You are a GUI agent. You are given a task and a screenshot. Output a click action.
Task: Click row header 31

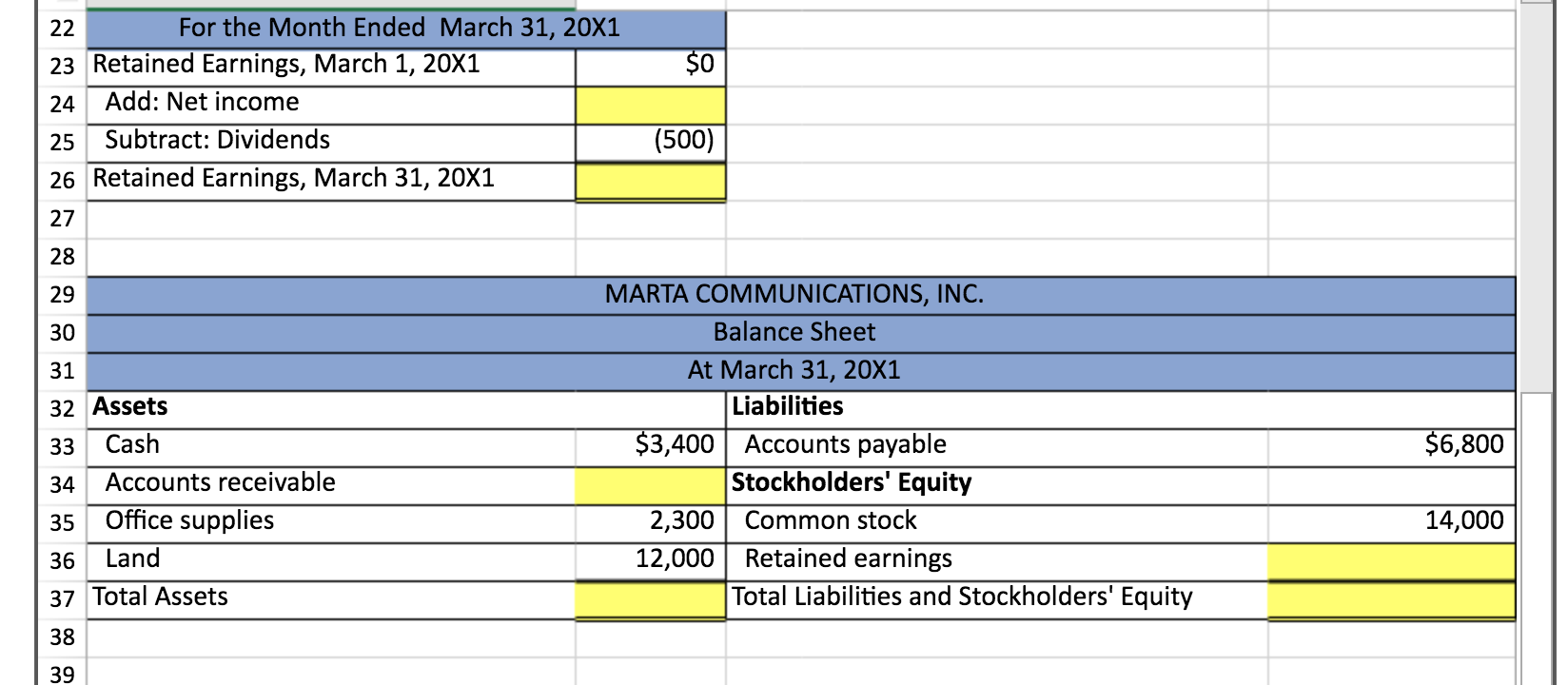62,371
